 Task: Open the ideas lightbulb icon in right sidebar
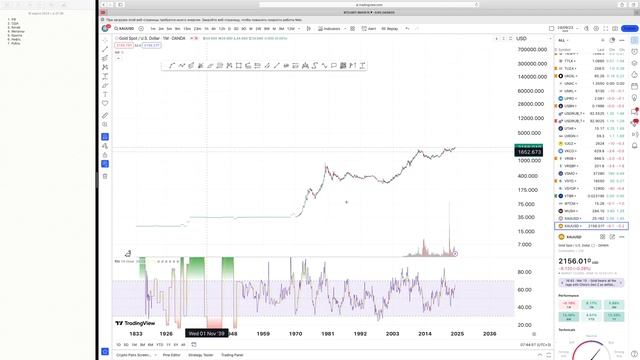click(x=634, y=98)
